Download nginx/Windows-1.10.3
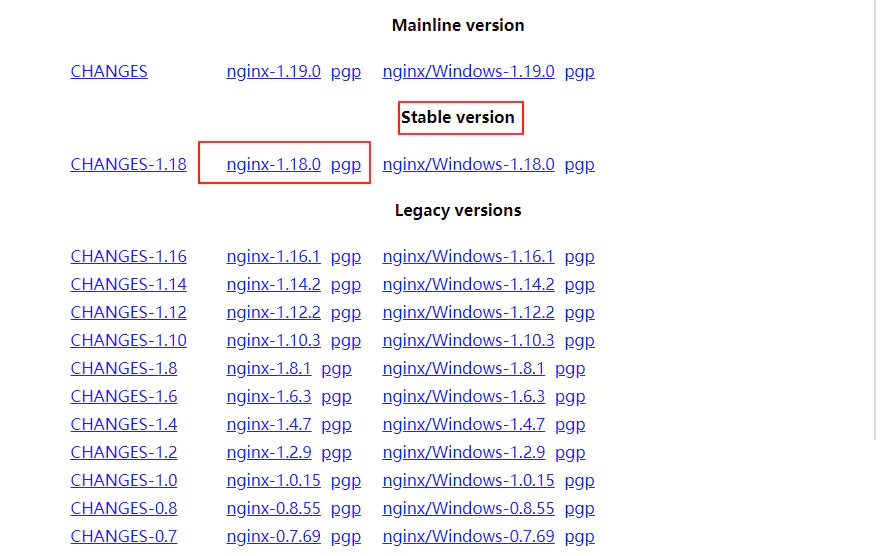This screenshot has width=880, height=556. [468, 341]
